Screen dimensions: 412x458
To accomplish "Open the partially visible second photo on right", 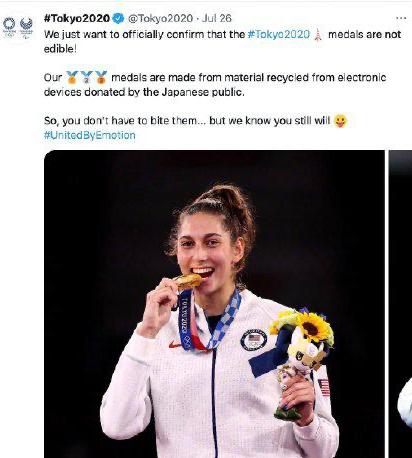I will [x=400, y=304].
